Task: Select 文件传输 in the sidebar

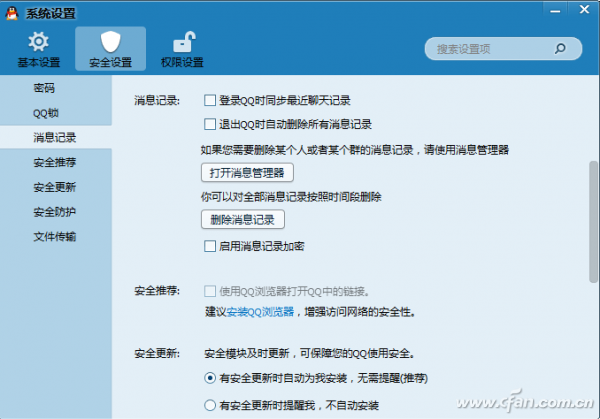Action: (56, 236)
